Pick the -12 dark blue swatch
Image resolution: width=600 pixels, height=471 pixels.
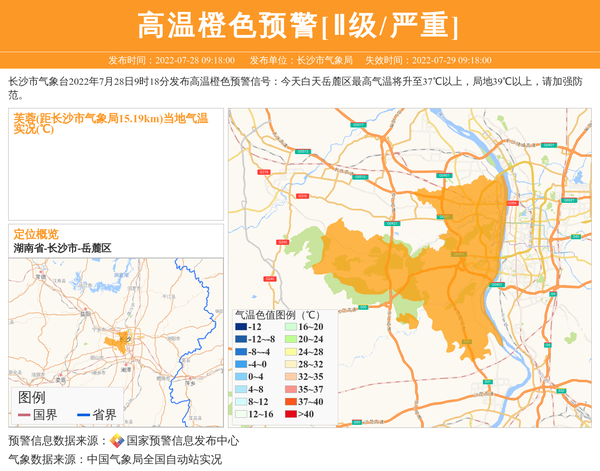pos(240,328)
